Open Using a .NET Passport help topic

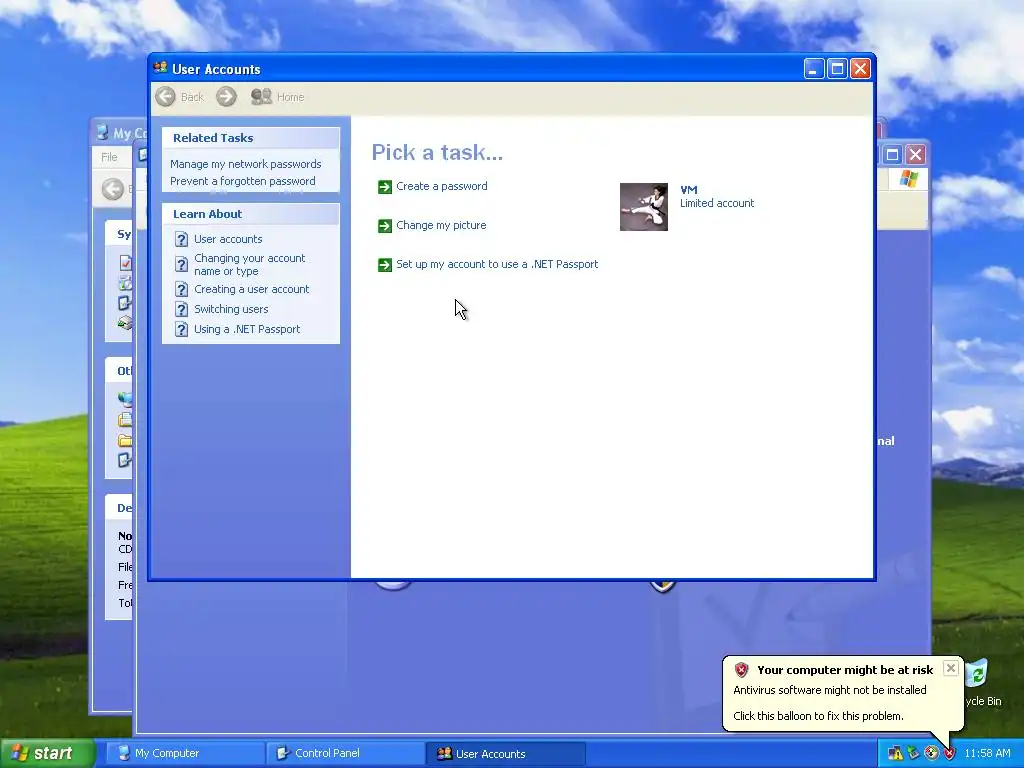click(247, 329)
